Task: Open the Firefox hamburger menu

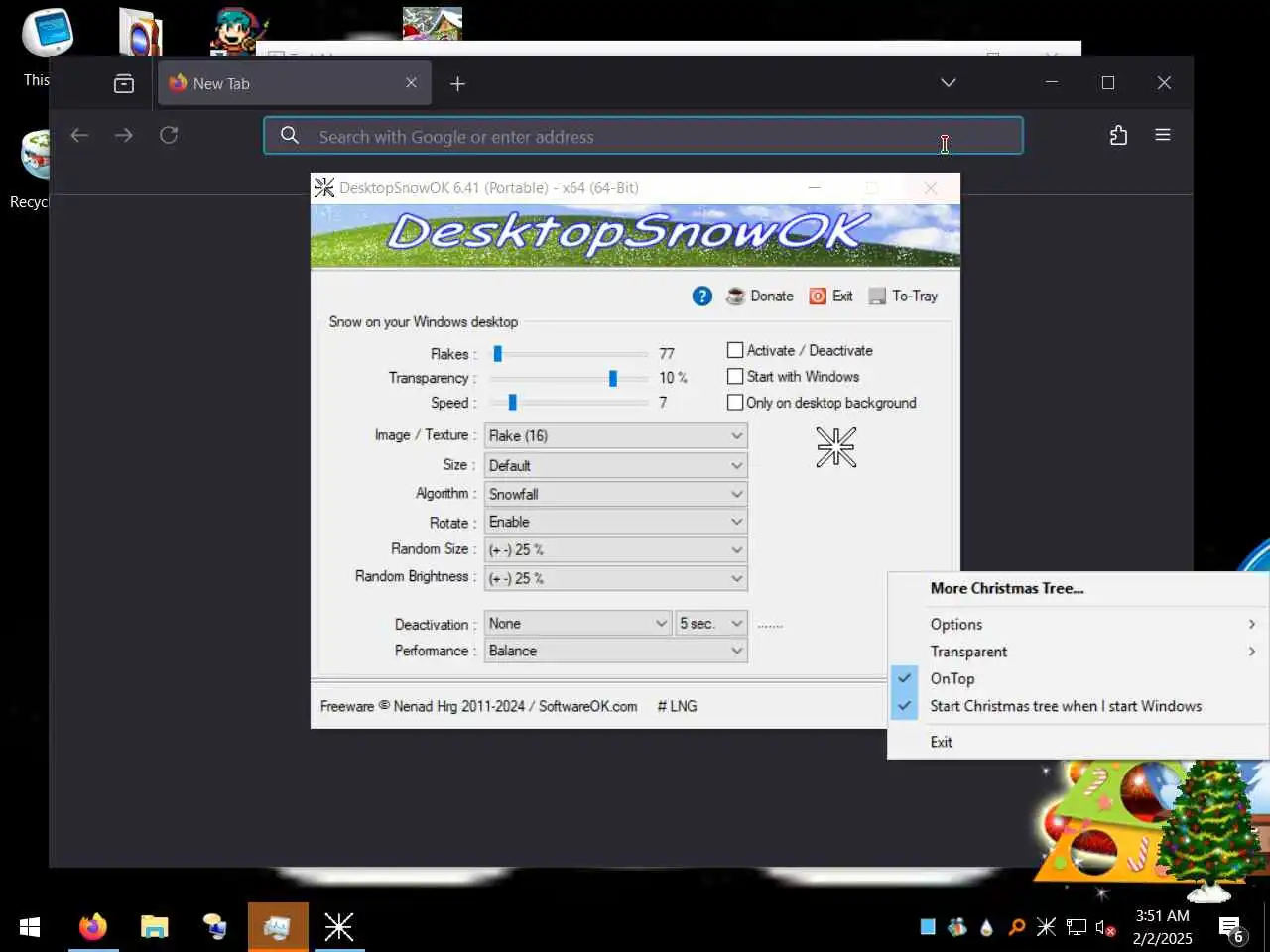Action: tap(1163, 135)
